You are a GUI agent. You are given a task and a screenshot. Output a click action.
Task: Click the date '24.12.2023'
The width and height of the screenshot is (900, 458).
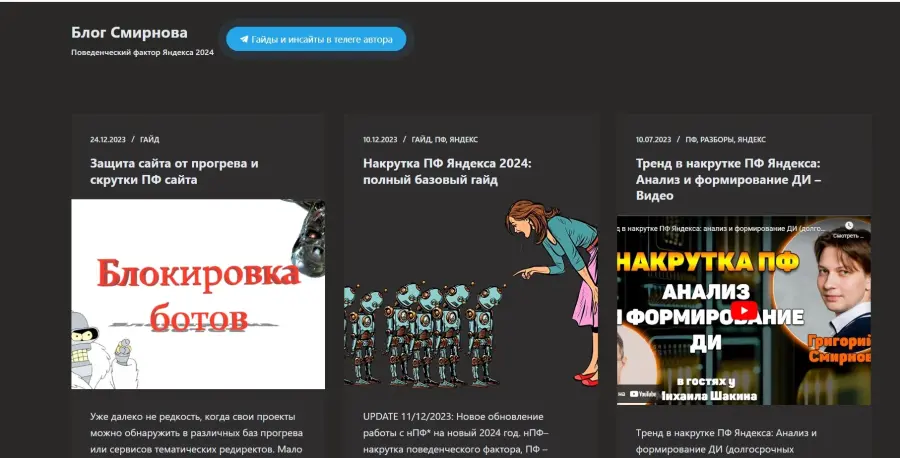[x=108, y=139]
